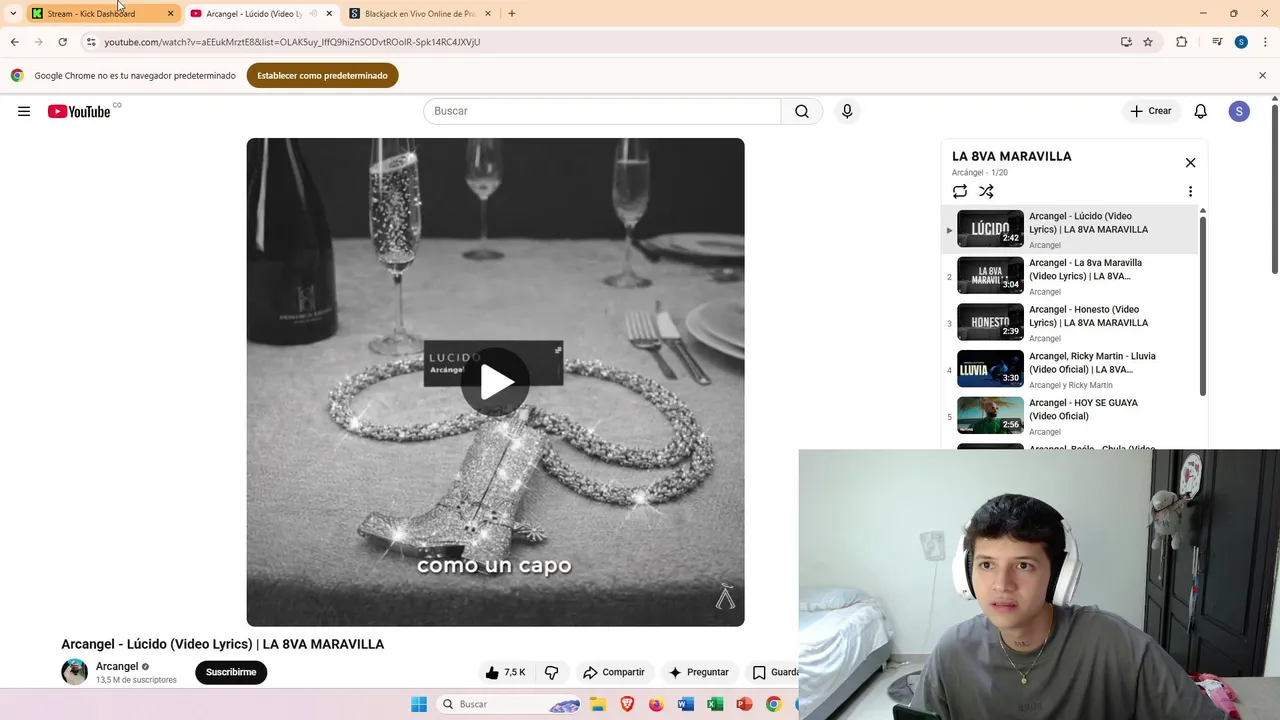Open Windows Start menu
Image resolution: width=1280 pixels, height=720 pixels.
(x=419, y=704)
